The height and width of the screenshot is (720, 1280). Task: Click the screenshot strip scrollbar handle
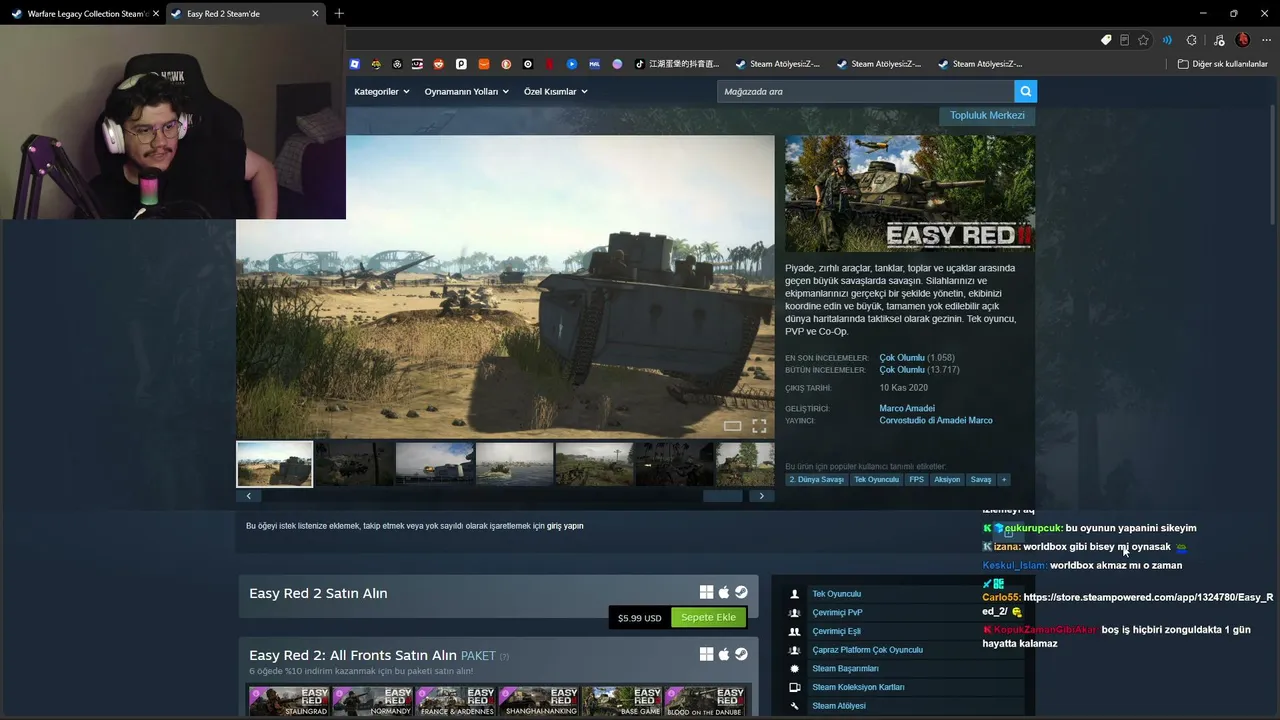723,496
